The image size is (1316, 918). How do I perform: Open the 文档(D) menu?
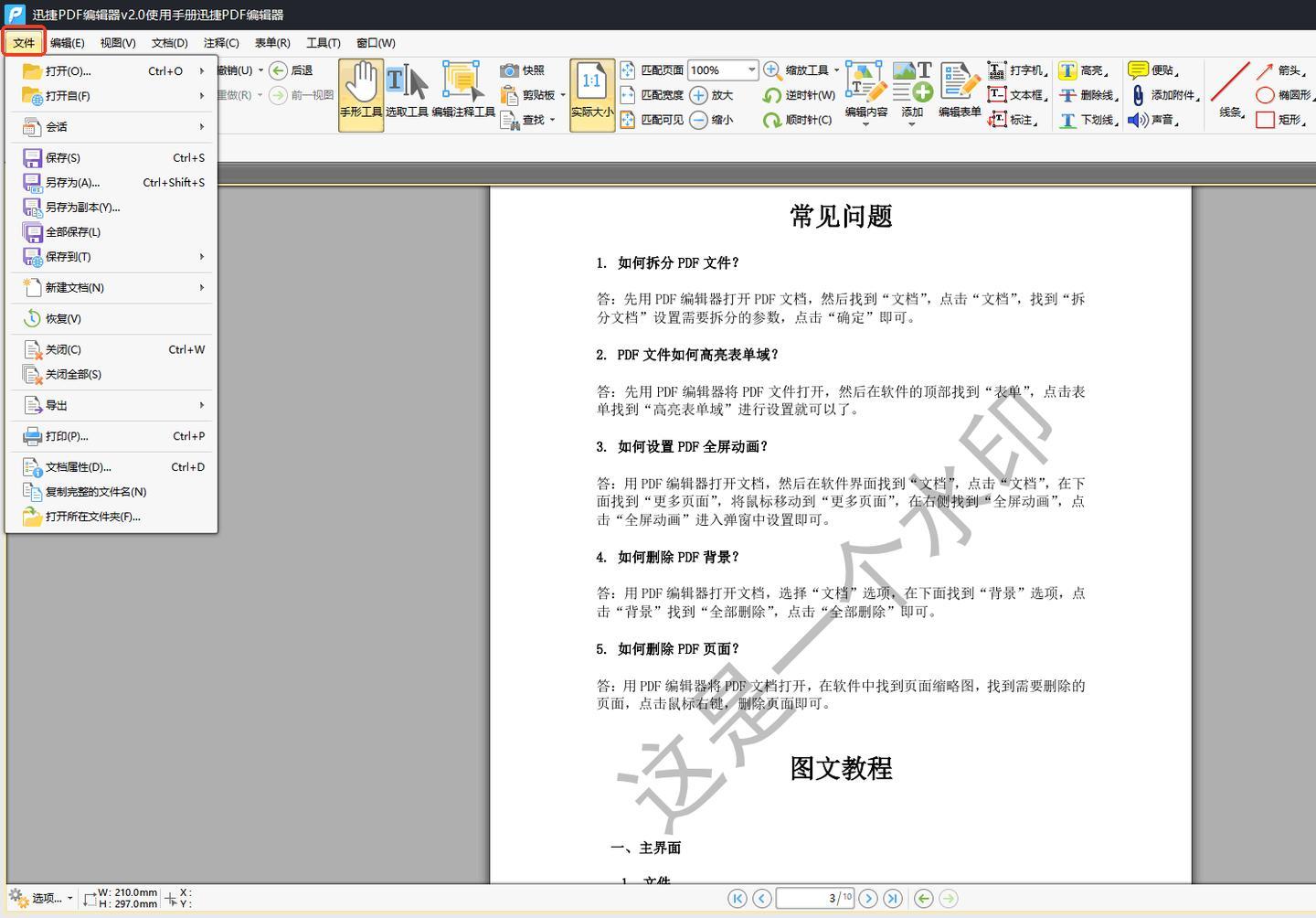point(169,43)
